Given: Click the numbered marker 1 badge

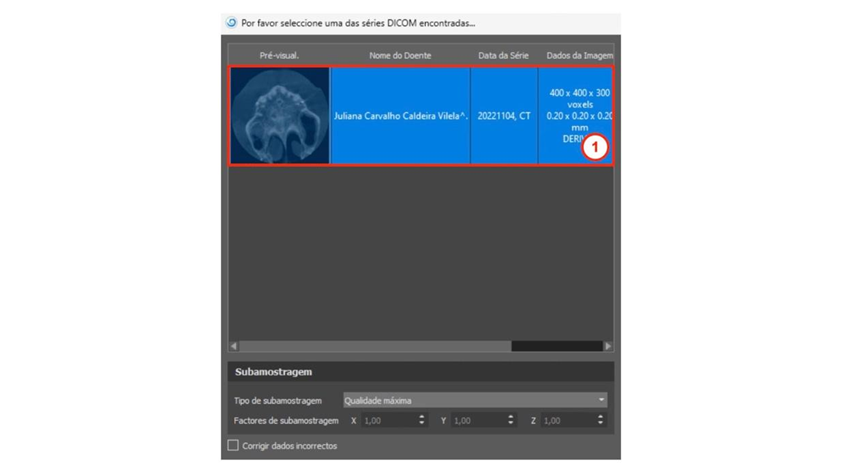Looking at the screenshot, I should (x=595, y=147).
